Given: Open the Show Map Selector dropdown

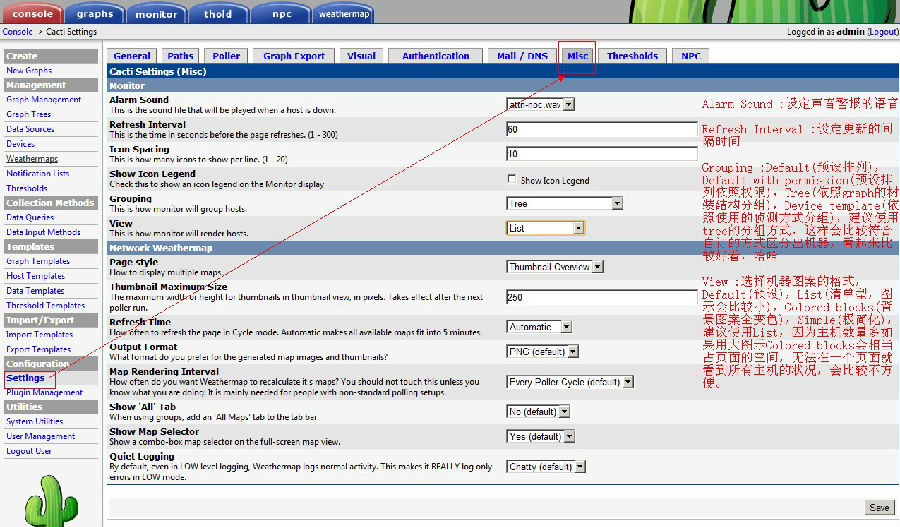Looking at the screenshot, I should (x=540, y=437).
